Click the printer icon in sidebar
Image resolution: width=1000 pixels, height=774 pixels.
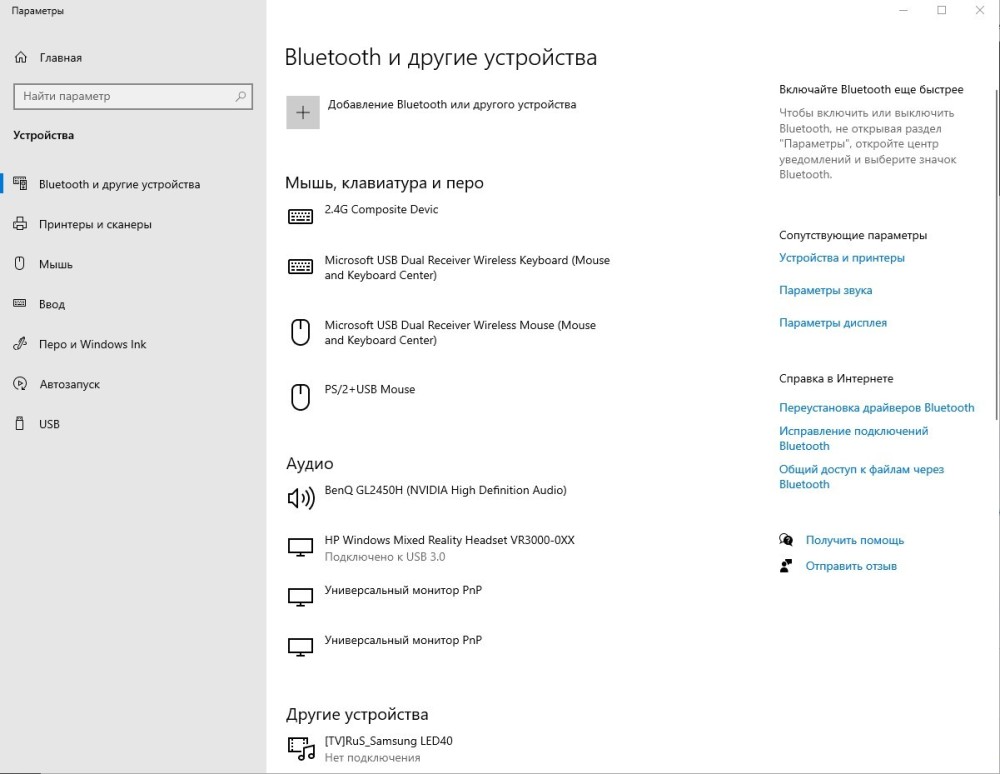coord(20,224)
